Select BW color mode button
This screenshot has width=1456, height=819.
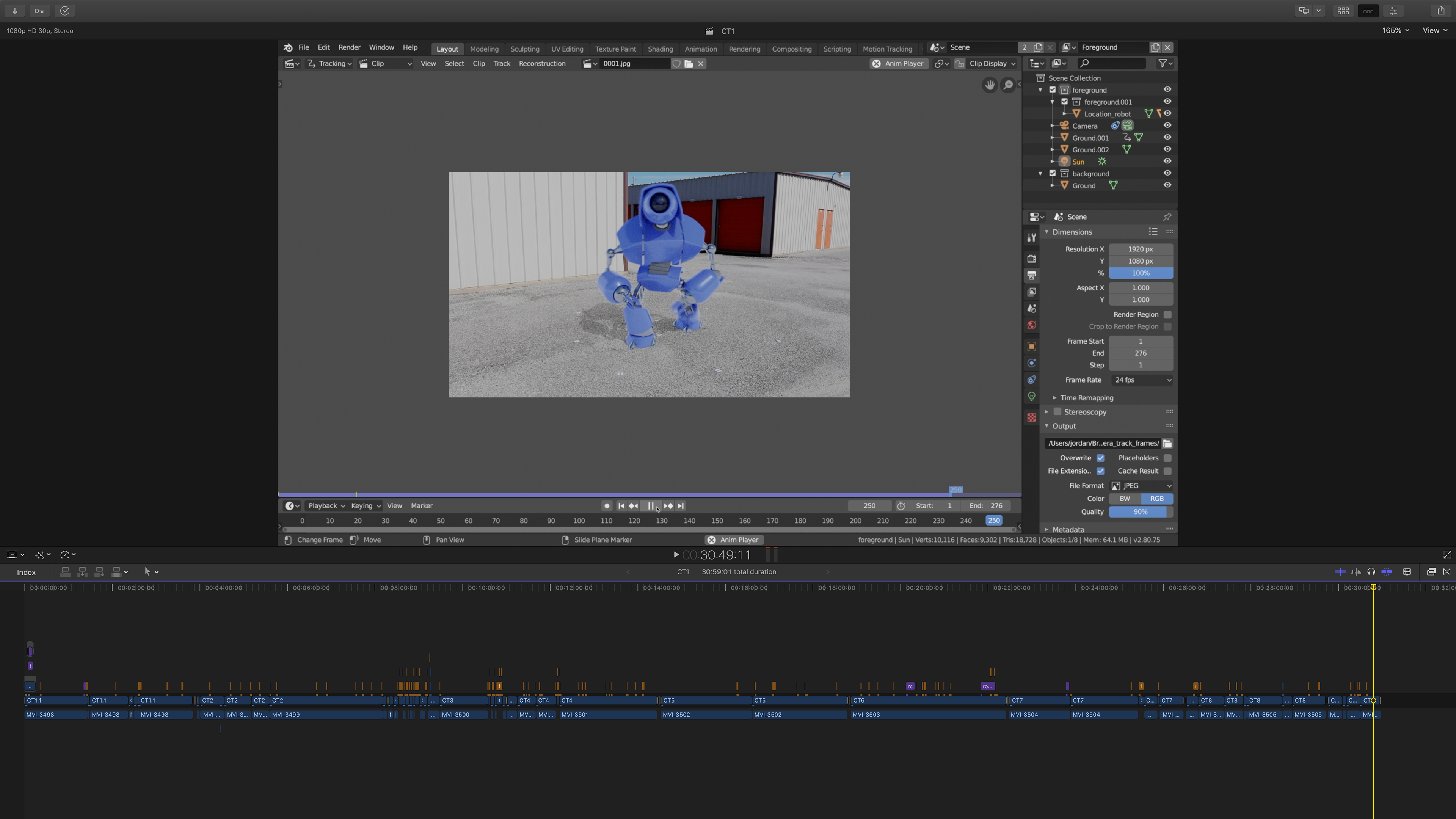coord(1125,499)
